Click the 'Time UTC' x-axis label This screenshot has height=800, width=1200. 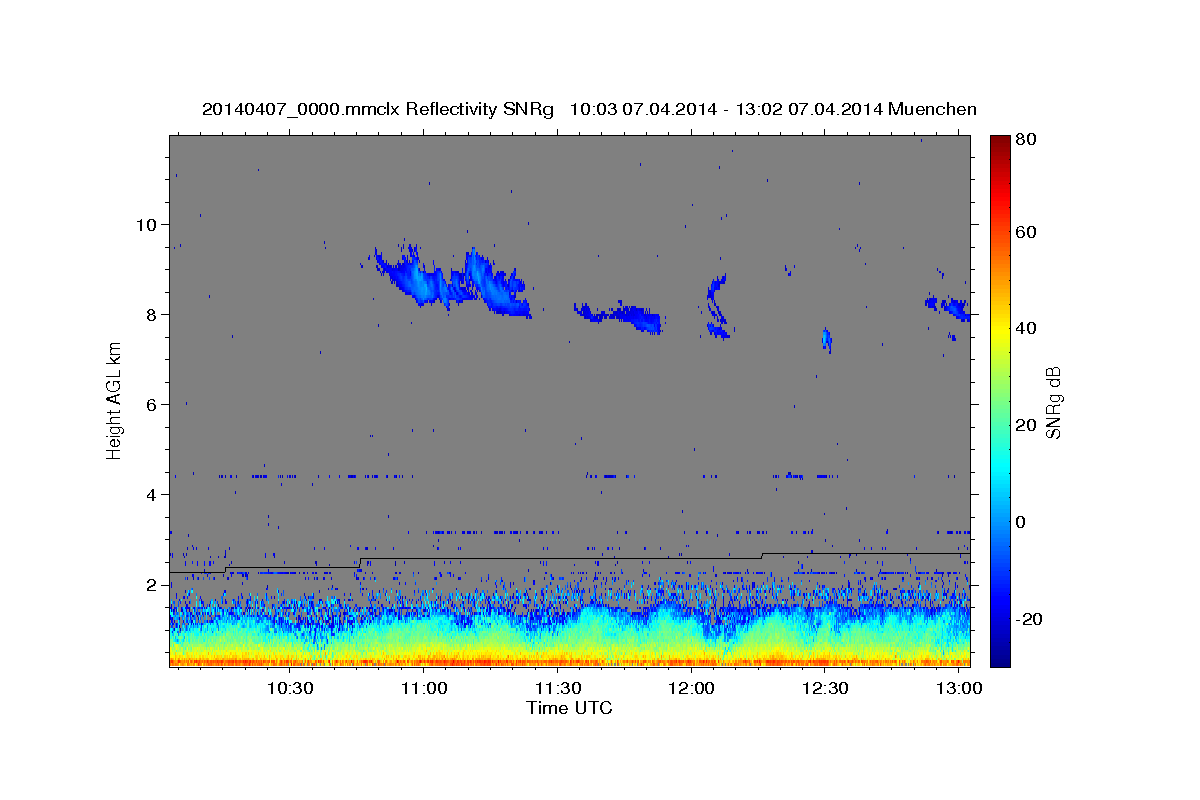click(569, 708)
